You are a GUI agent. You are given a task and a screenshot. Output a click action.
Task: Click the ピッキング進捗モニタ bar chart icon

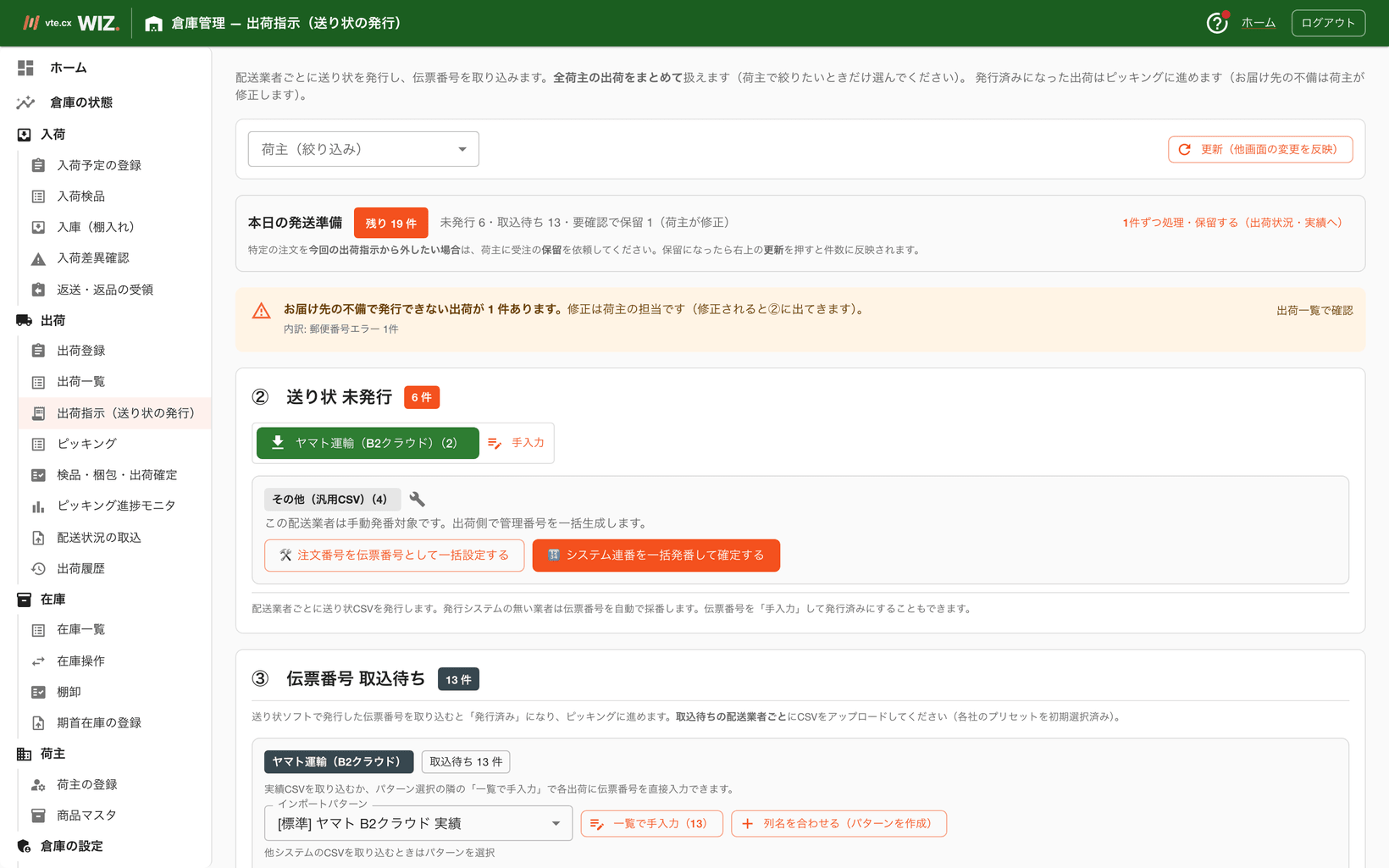38,506
